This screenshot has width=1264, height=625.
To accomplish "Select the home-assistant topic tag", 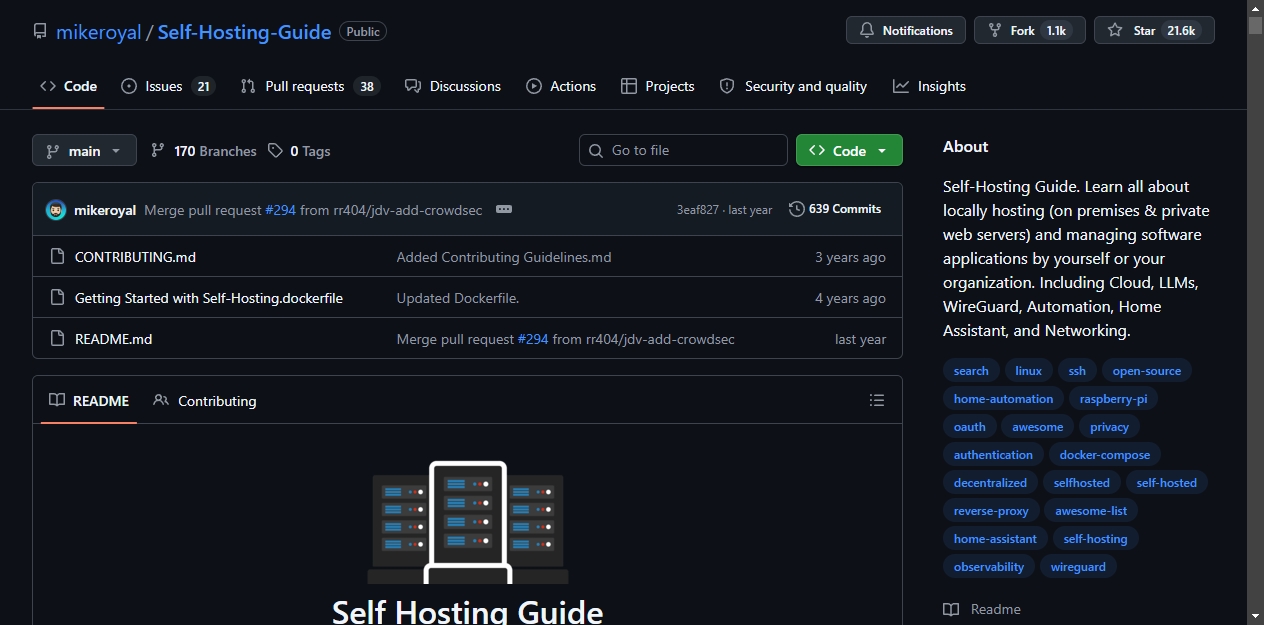I will click(995, 539).
